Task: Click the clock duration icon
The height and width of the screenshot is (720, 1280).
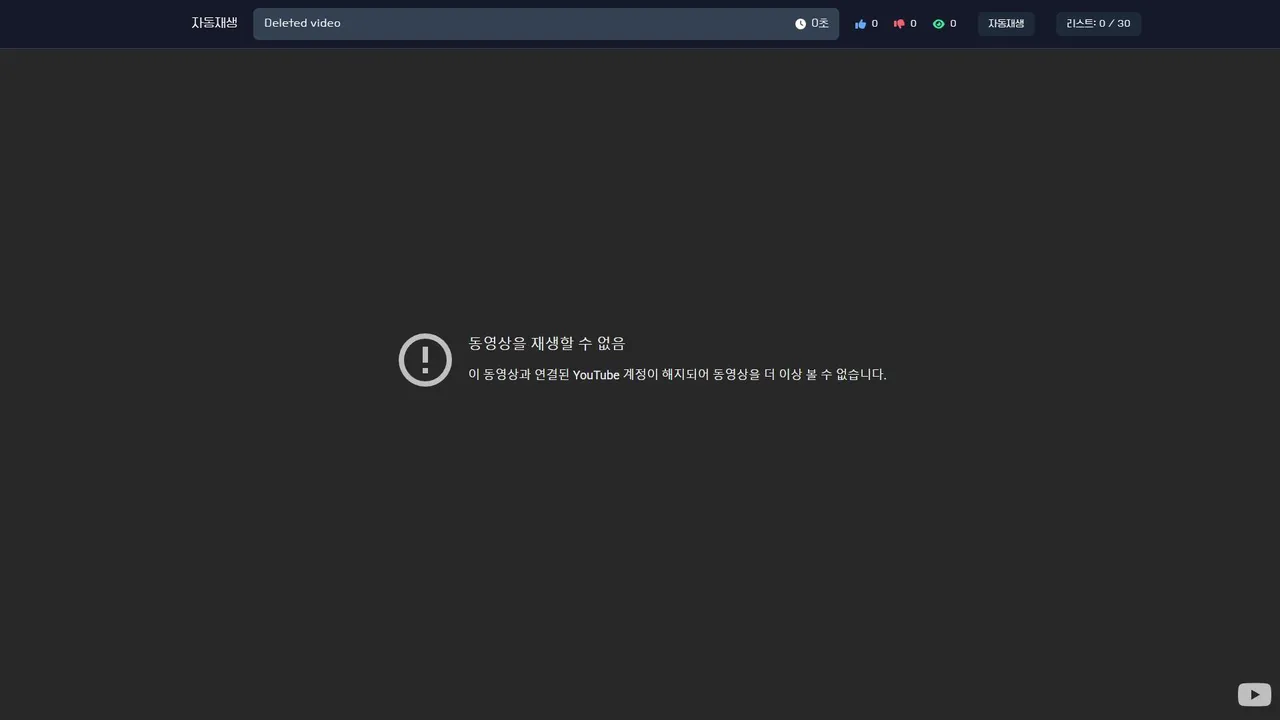Action: click(x=800, y=24)
